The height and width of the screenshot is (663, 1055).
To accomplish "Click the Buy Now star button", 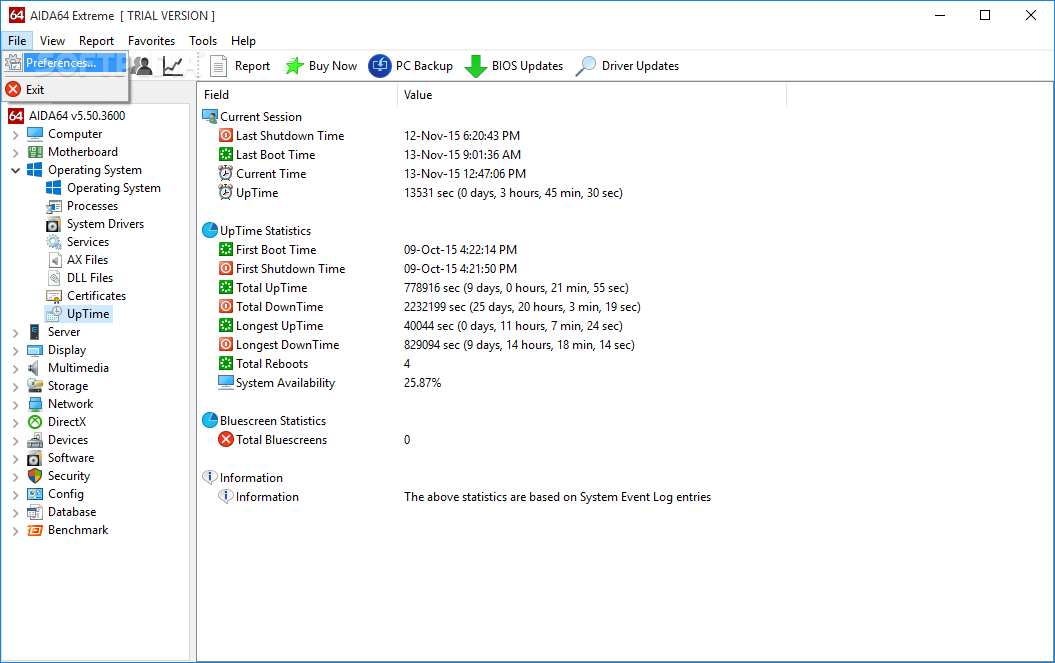I will pyautogui.click(x=320, y=66).
